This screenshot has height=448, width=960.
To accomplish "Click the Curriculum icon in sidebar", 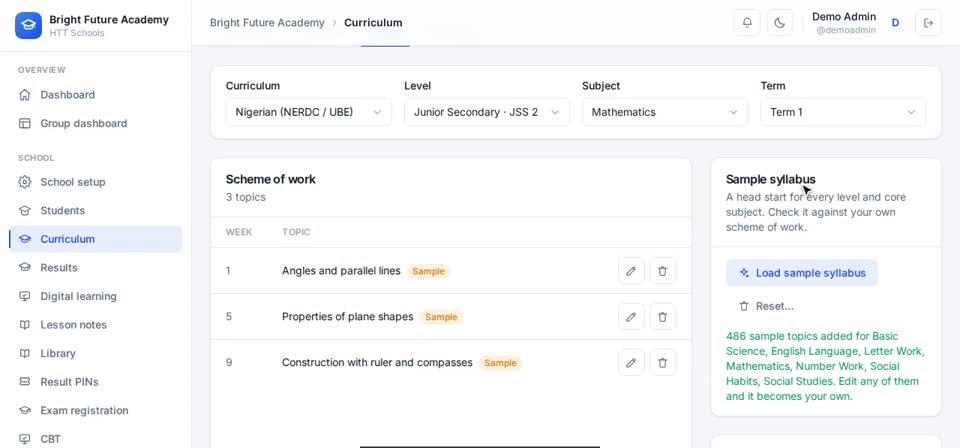I will (x=24, y=239).
